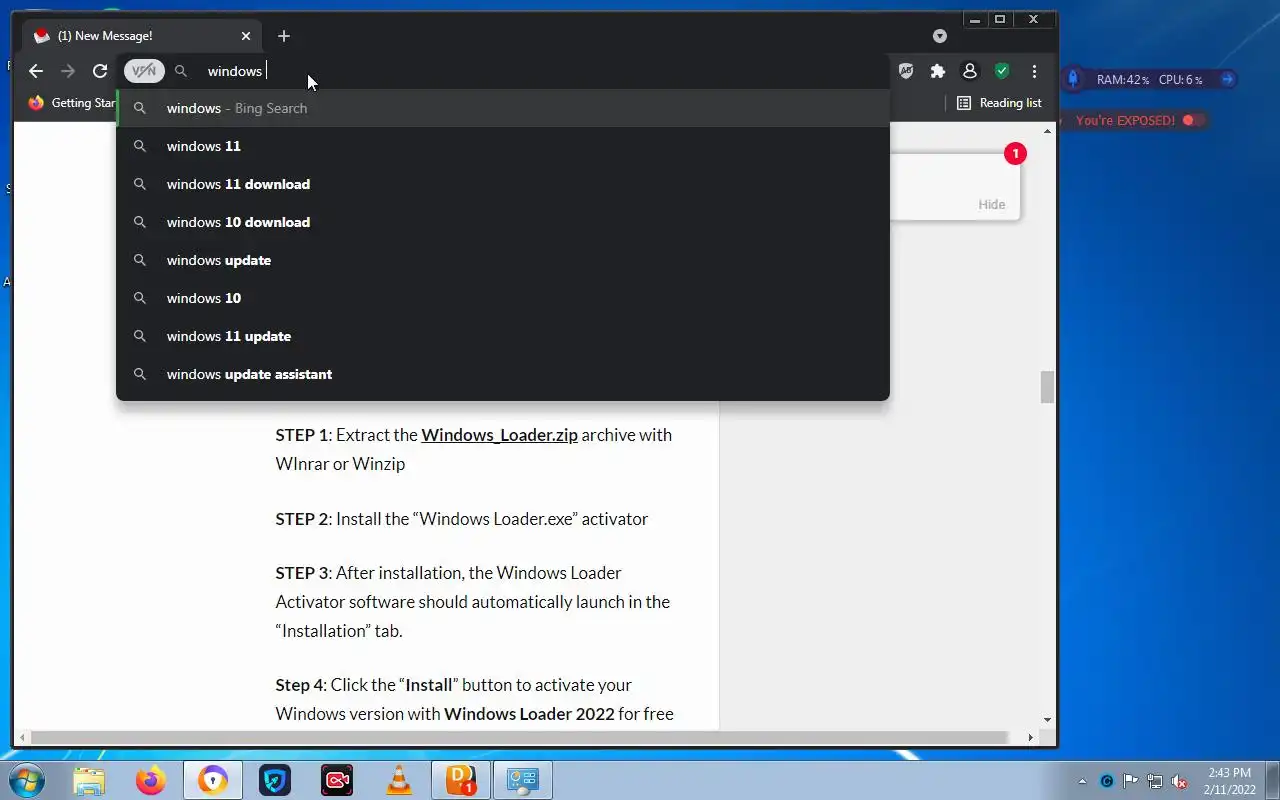This screenshot has height=800, width=1280.
Task: Click the blue 'C' tray icon
Action: click(x=1107, y=781)
